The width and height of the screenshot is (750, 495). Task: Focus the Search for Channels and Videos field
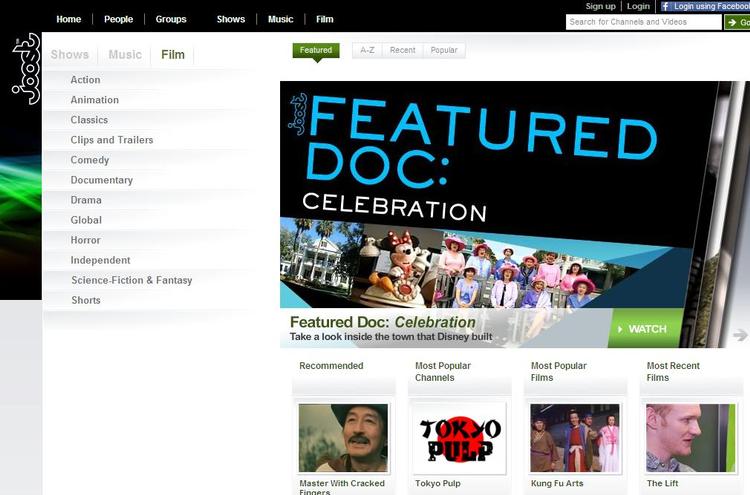(643, 22)
